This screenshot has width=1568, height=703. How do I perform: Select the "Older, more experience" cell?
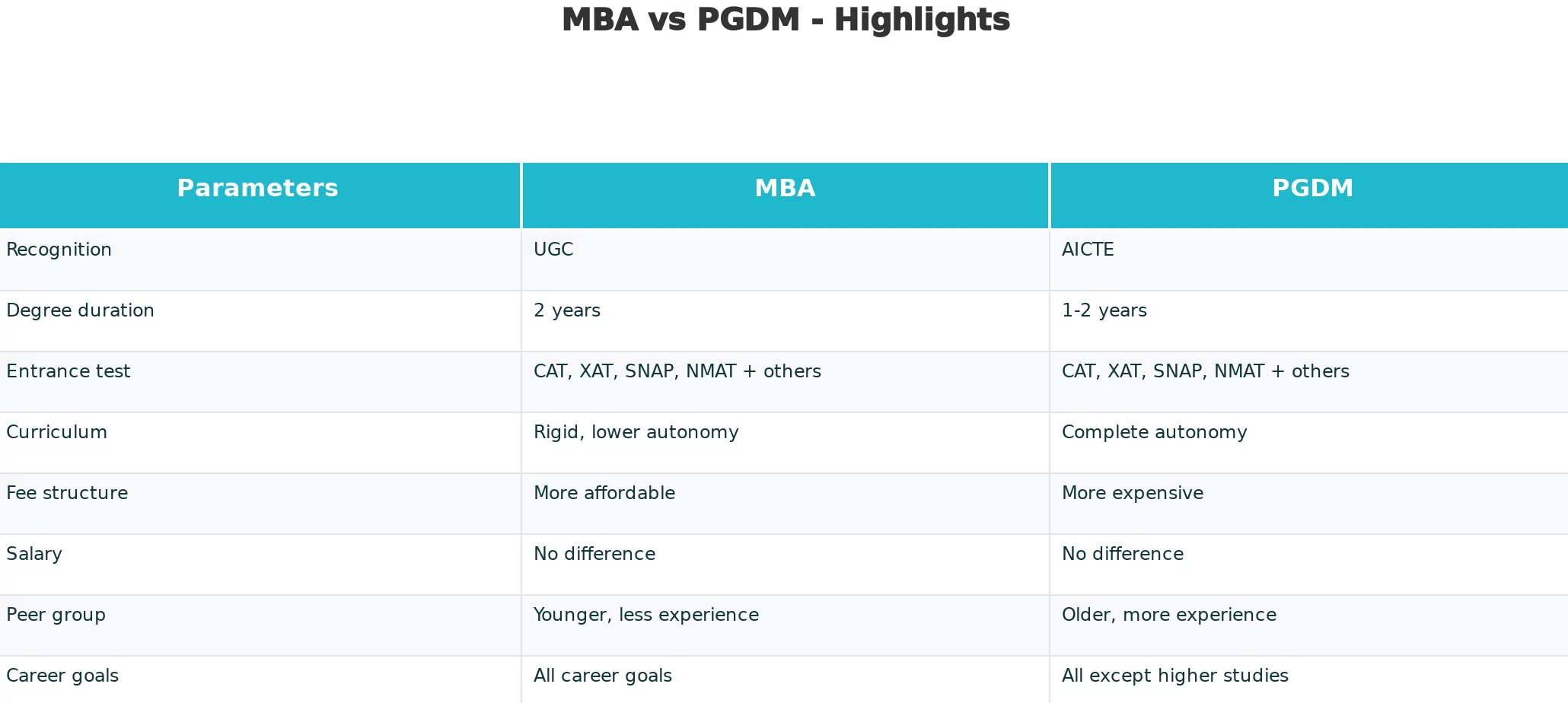click(x=1168, y=616)
